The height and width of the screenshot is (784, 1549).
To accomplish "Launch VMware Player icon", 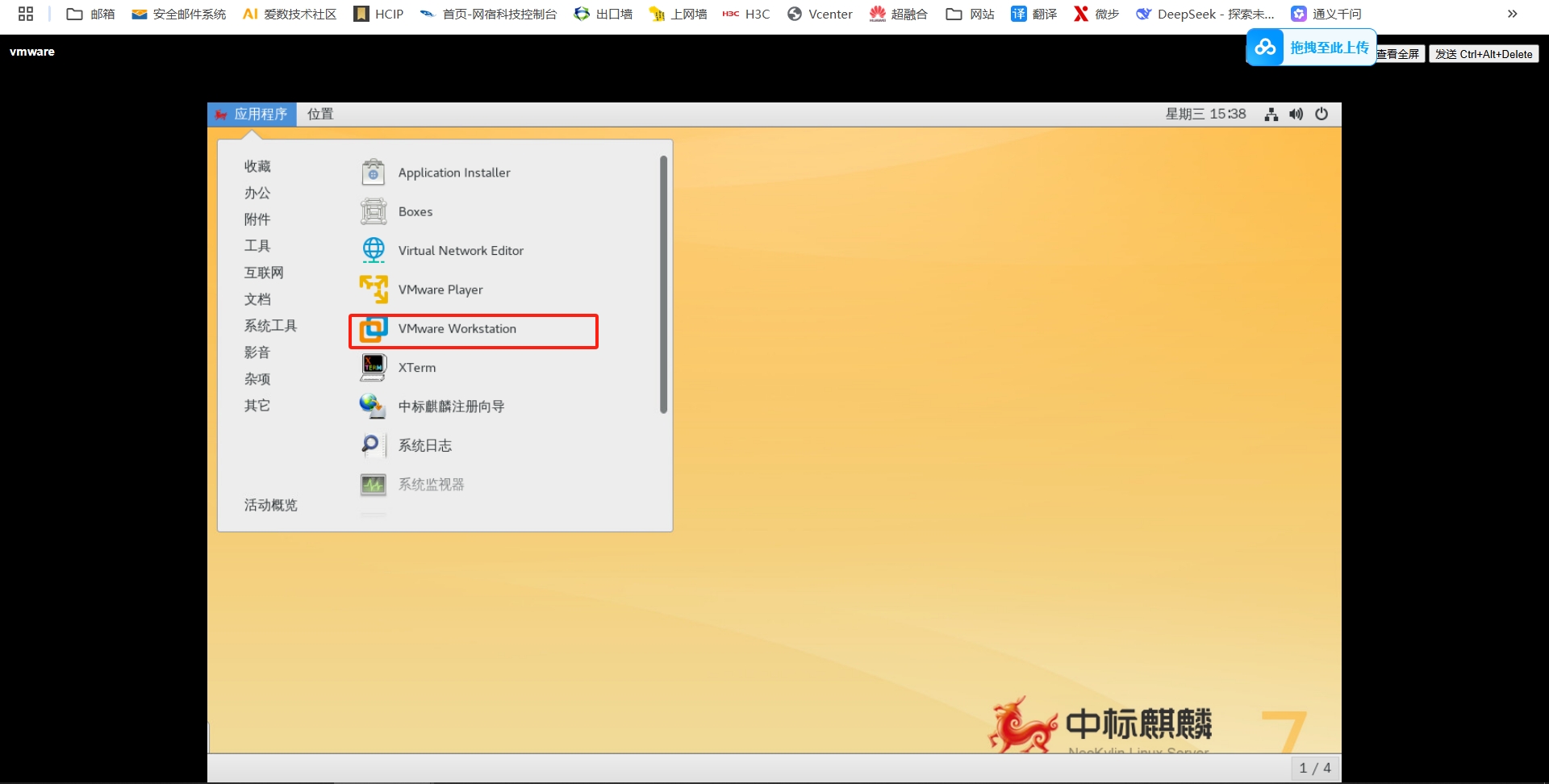I will pyautogui.click(x=373, y=289).
